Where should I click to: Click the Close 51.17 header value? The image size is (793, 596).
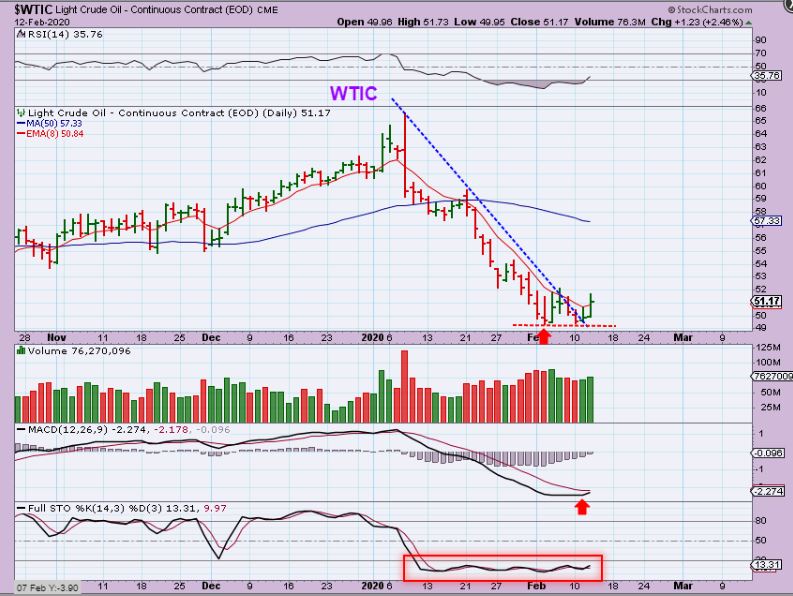click(x=539, y=22)
